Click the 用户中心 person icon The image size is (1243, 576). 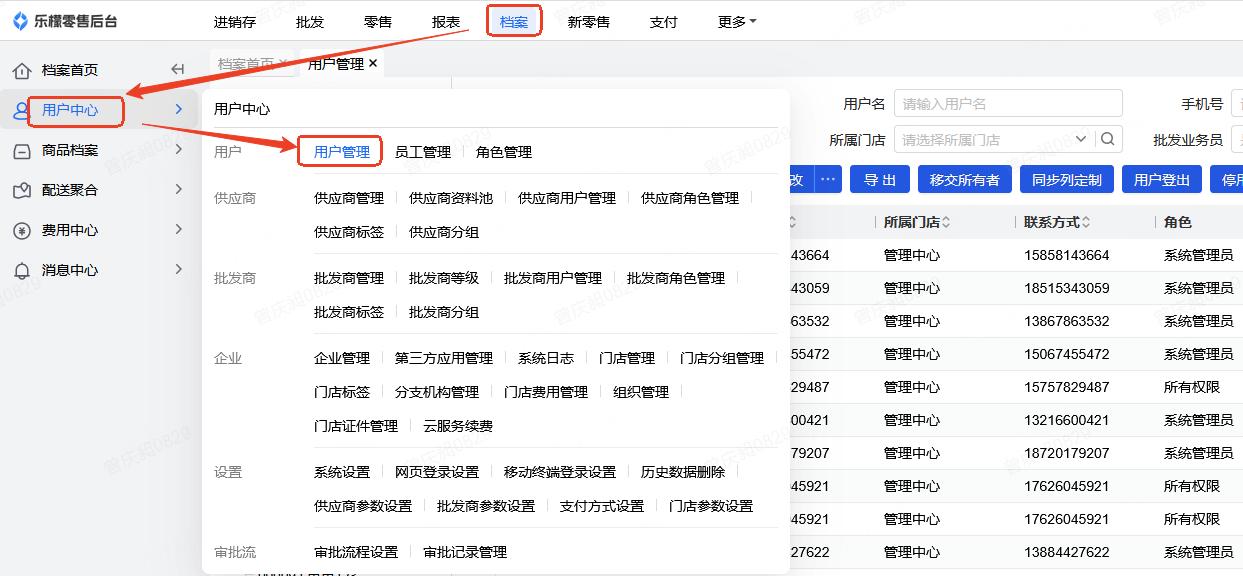(21, 110)
